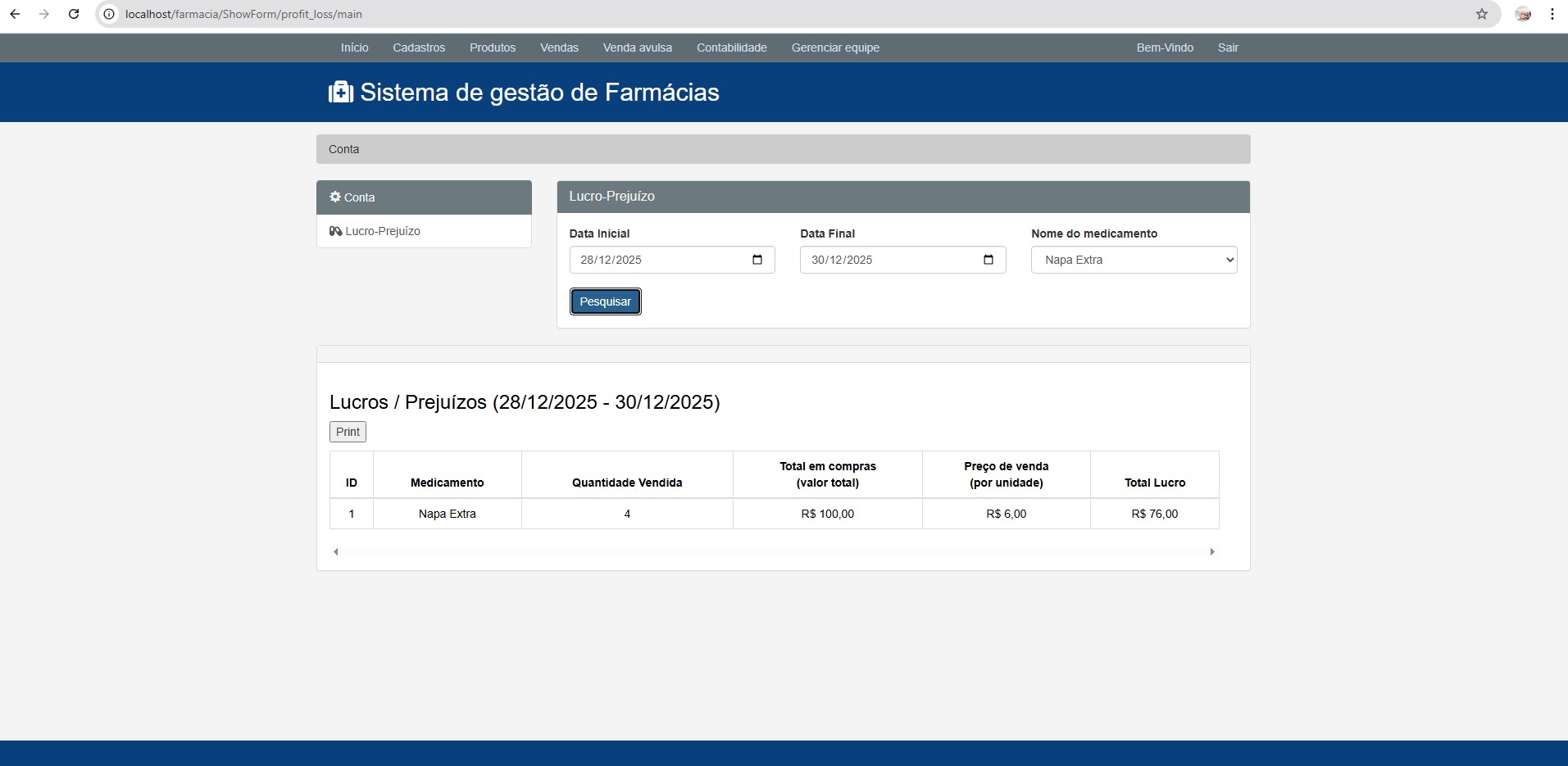Click the gear icon beside Conta
The width and height of the screenshot is (1568, 766).
tap(334, 197)
